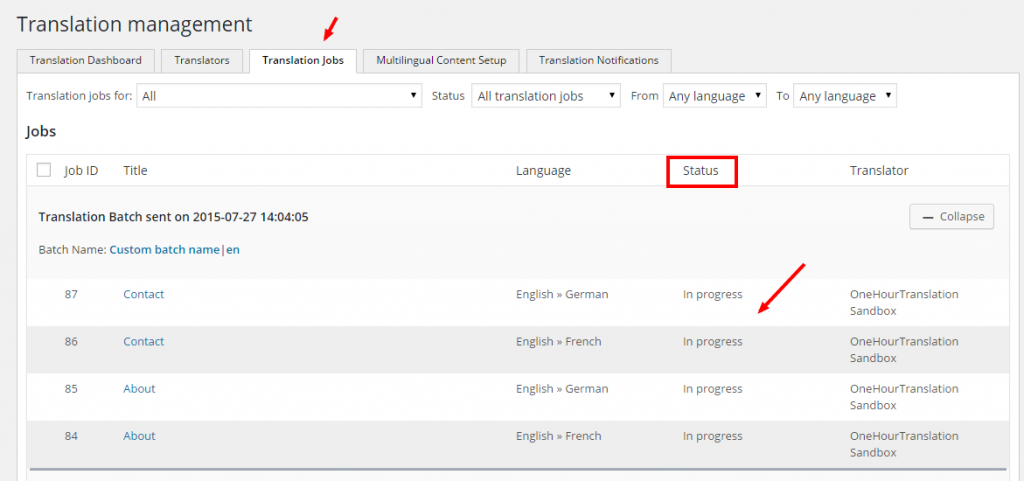Open the Contact job with ID 87
The height and width of the screenshot is (481, 1024).
pyautogui.click(x=143, y=295)
